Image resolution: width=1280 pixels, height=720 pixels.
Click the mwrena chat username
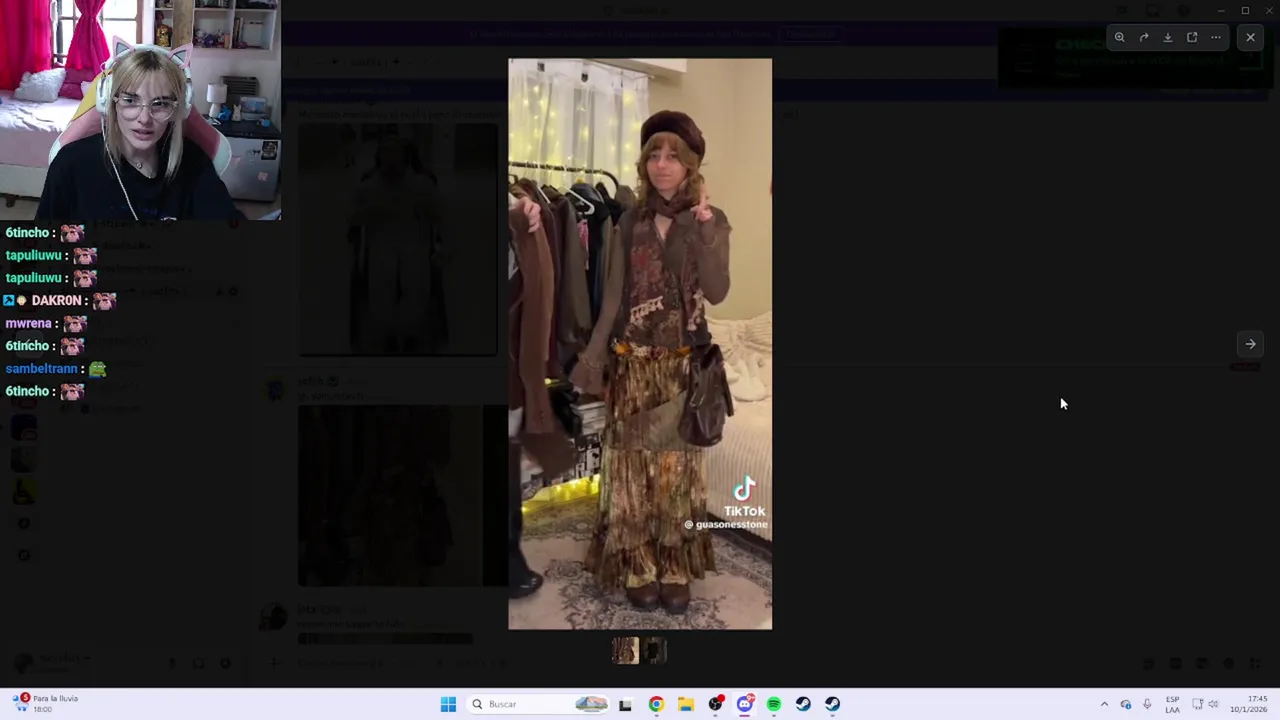click(28, 323)
